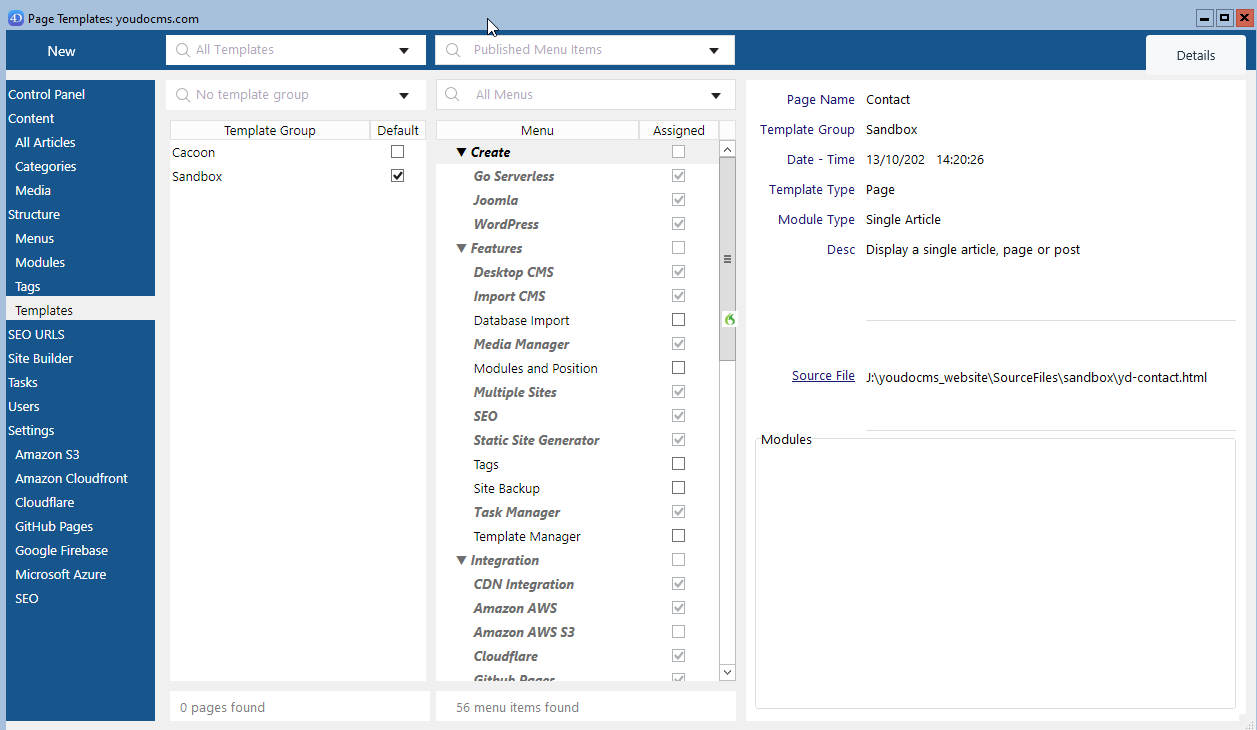Screen dimensions: 1257x730
Task: Open the Published Menu Items dropdown
Action: (714, 51)
